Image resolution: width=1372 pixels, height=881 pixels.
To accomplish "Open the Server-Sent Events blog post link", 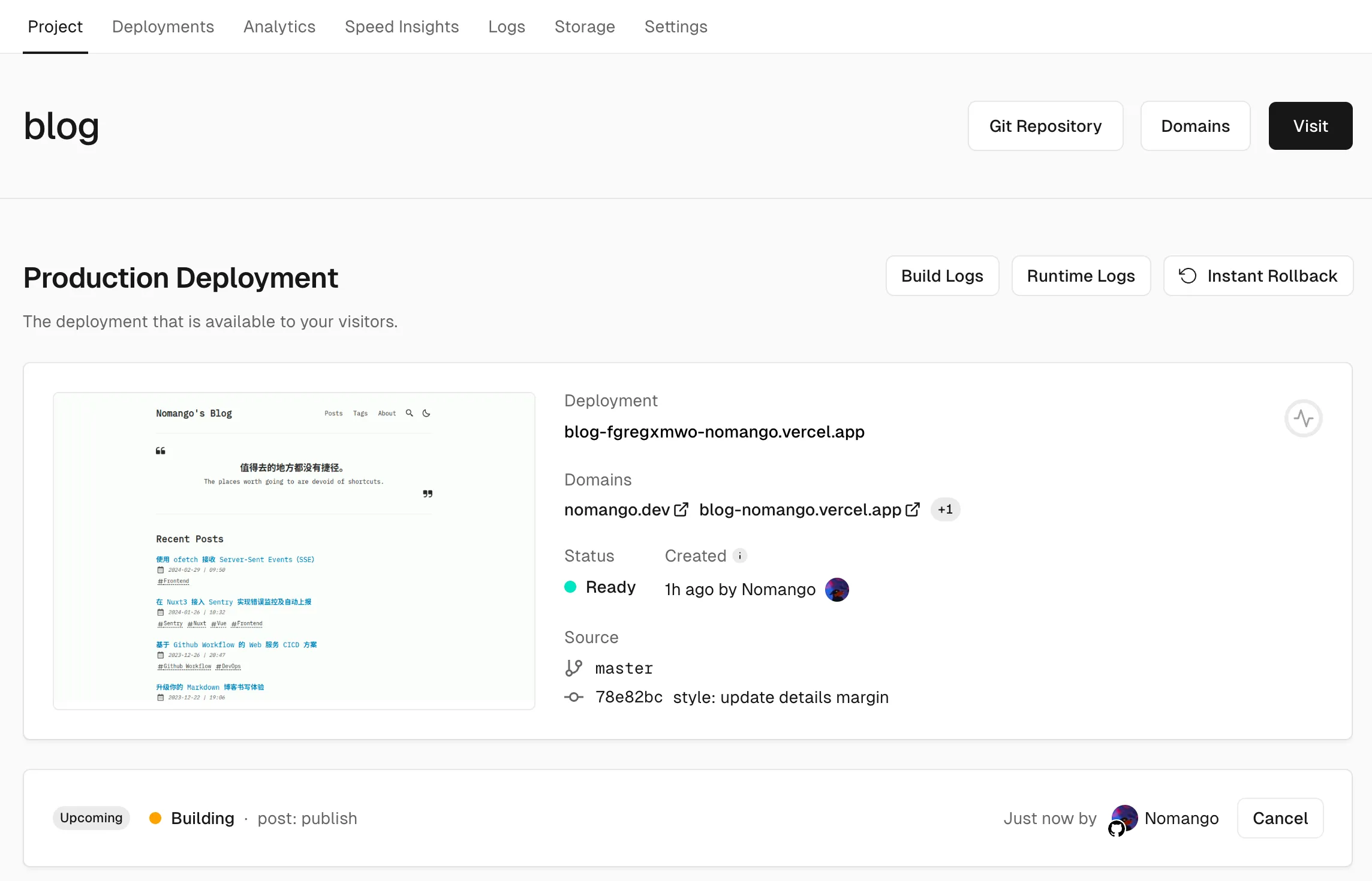I will 235,559.
